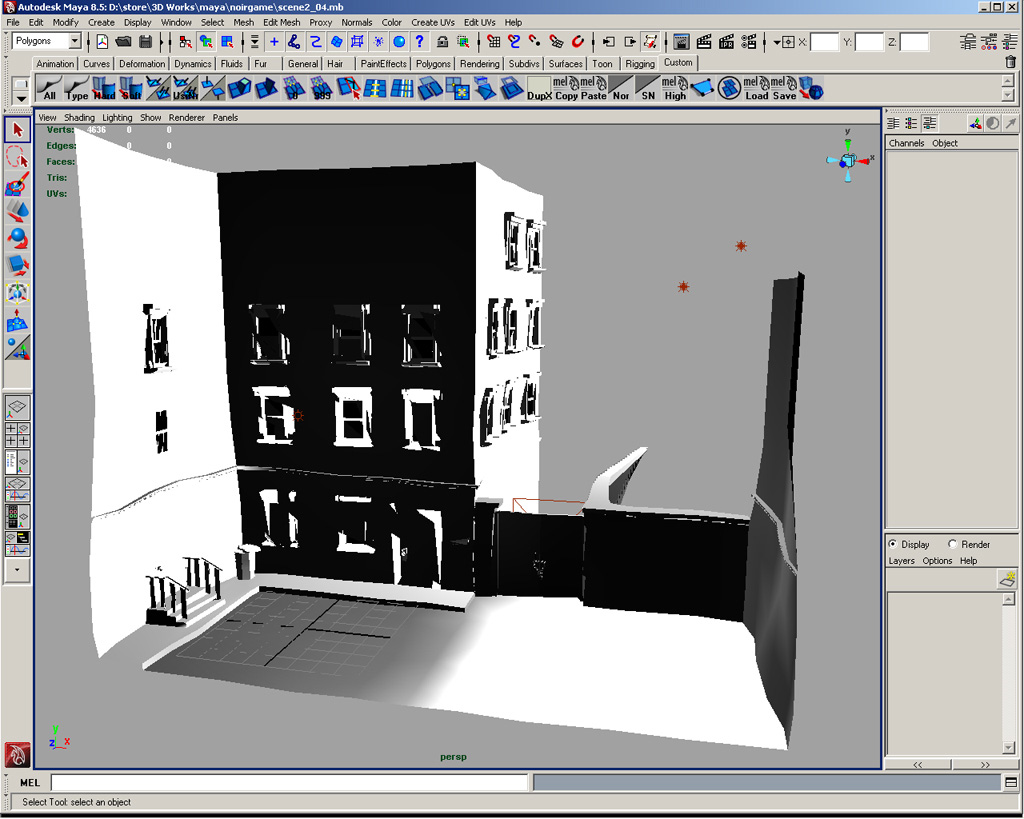Click the New scene icon
This screenshot has width=1024, height=819.
pyautogui.click(x=103, y=42)
